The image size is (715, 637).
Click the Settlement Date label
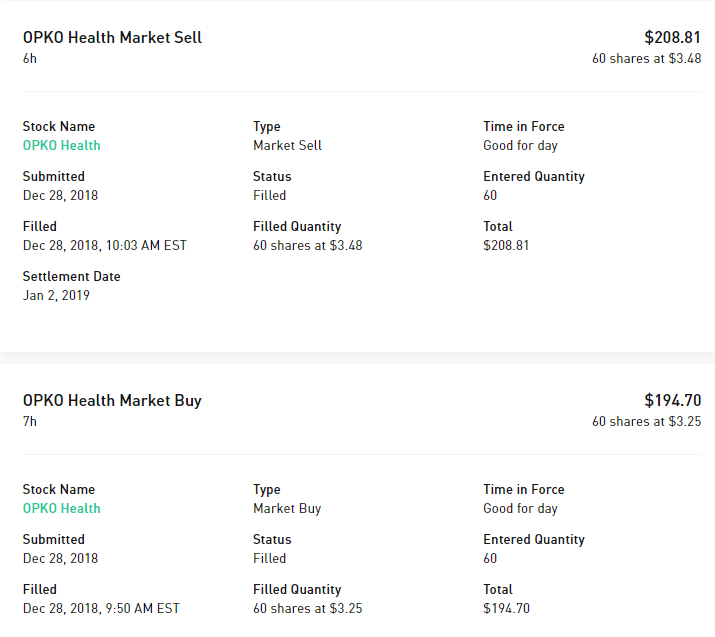(71, 277)
